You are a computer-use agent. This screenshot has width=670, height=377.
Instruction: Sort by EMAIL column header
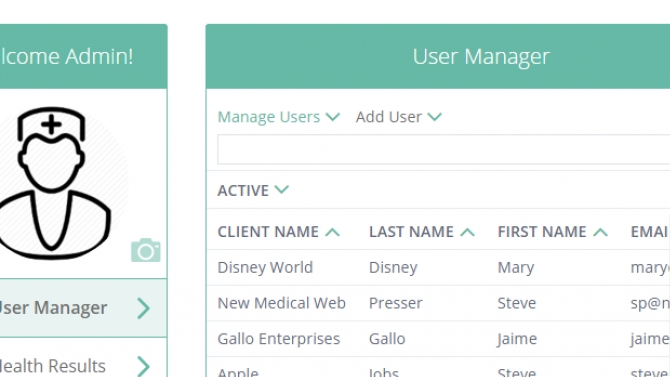[650, 232]
